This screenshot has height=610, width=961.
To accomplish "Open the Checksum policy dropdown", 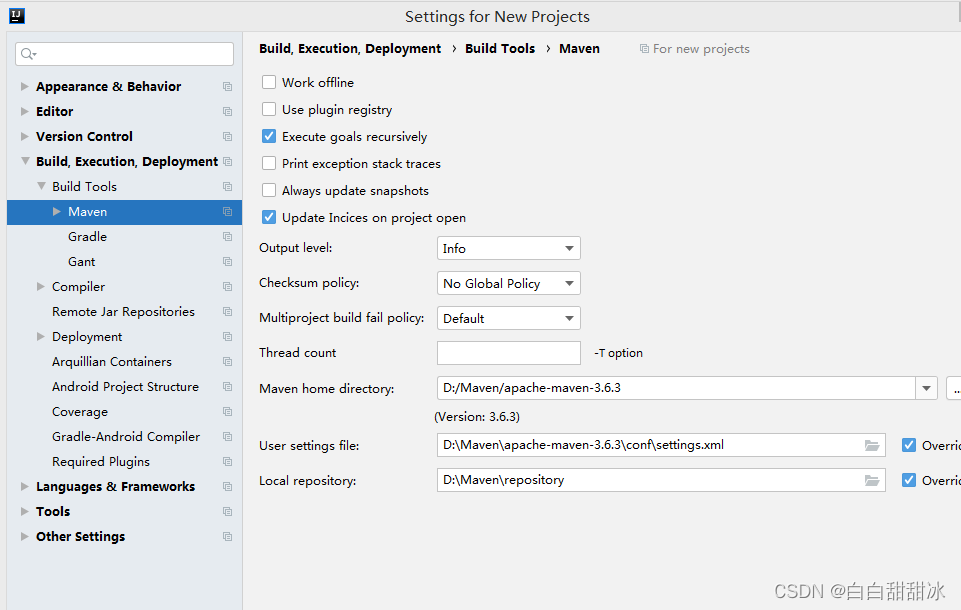I will click(x=509, y=283).
